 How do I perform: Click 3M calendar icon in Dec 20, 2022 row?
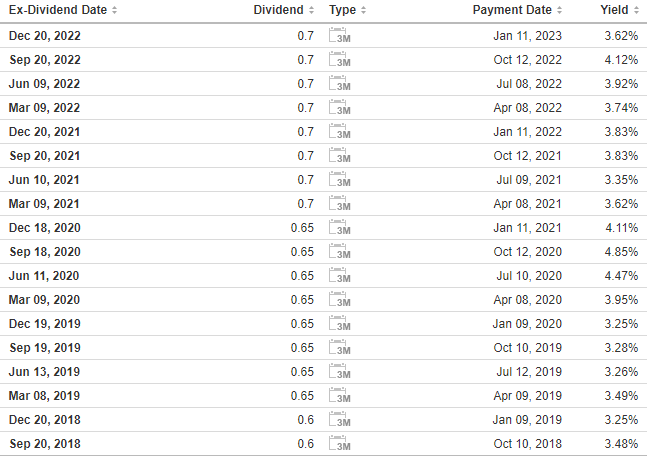click(340, 35)
